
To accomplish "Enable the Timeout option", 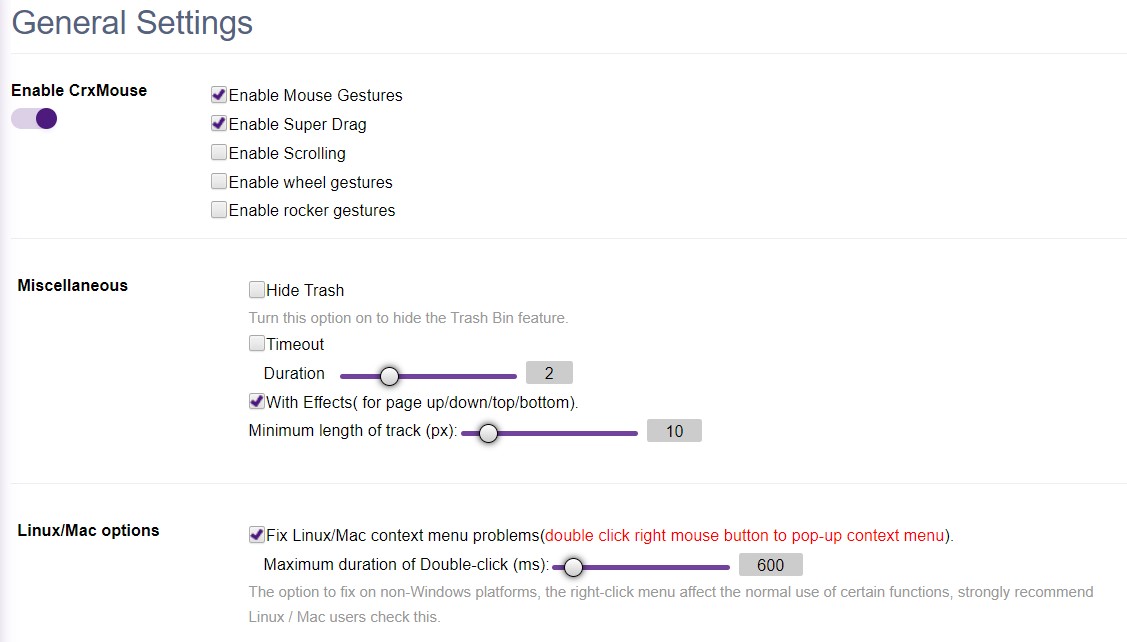I will point(256,343).
